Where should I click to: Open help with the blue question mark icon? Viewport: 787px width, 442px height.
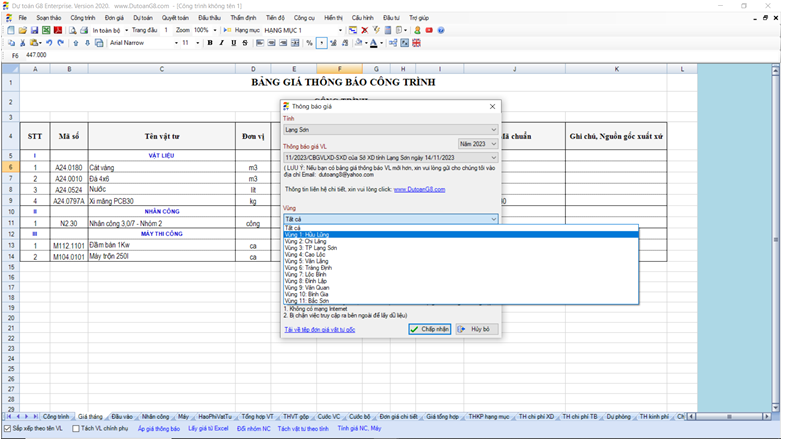click(441, 30)
